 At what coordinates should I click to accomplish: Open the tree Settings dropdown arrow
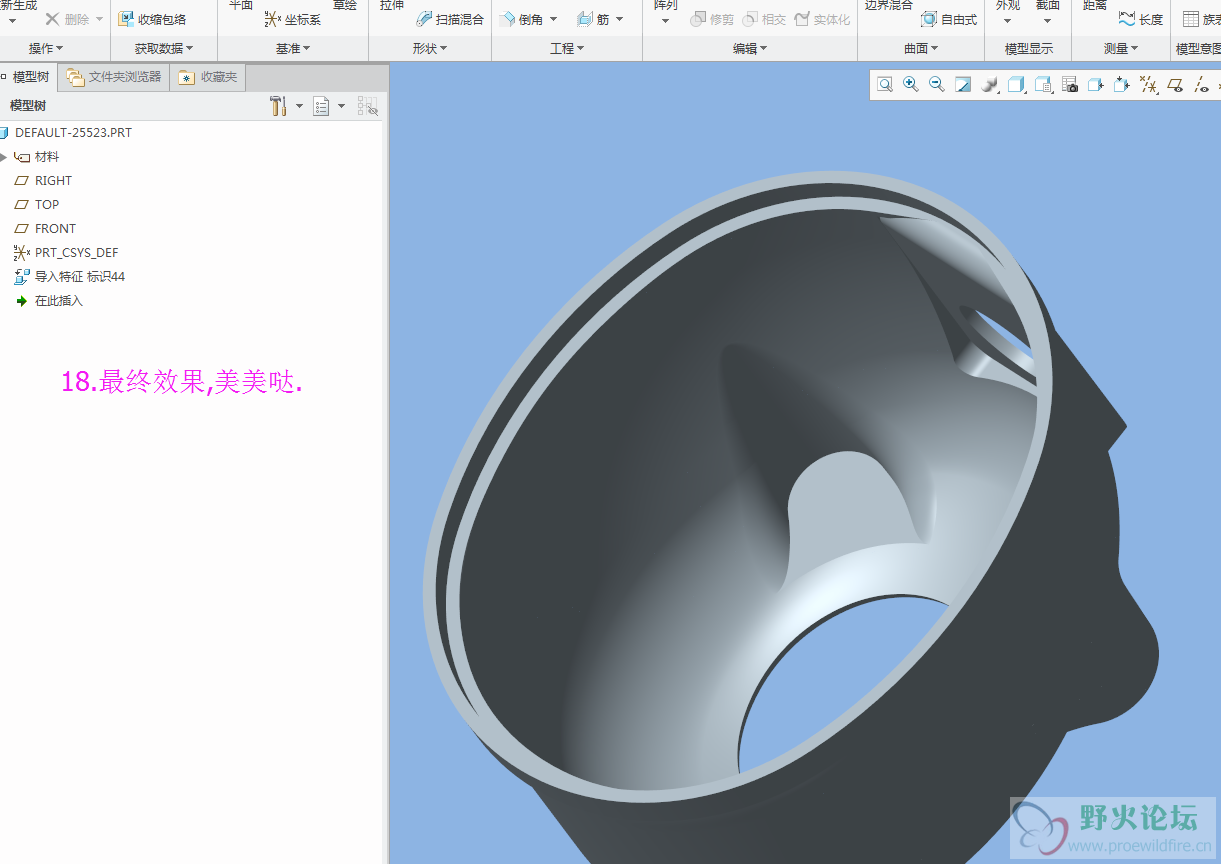pyautogui.click(x=298, y=106)
